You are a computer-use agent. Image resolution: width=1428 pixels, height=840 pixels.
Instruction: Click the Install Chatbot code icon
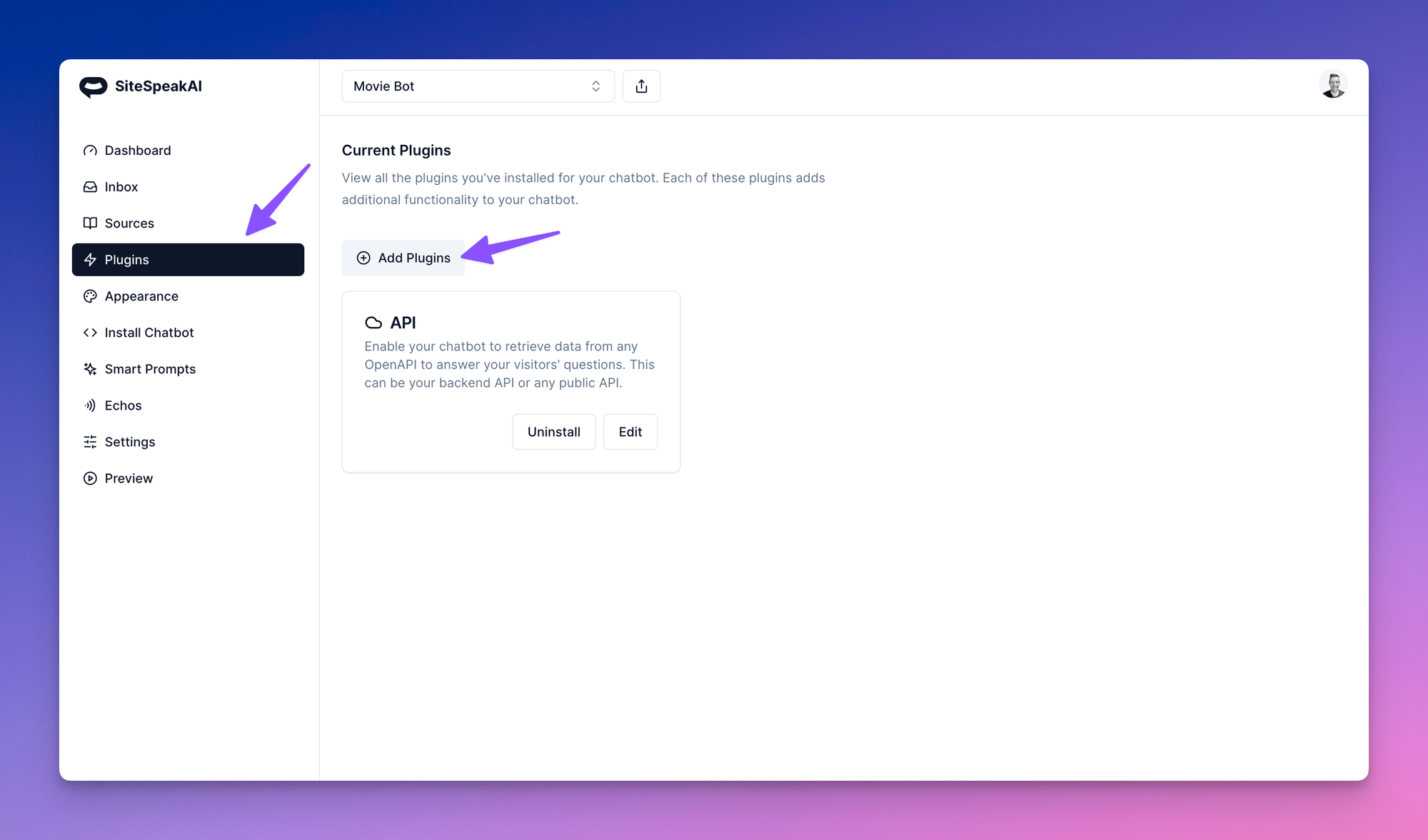click(90, 333)
